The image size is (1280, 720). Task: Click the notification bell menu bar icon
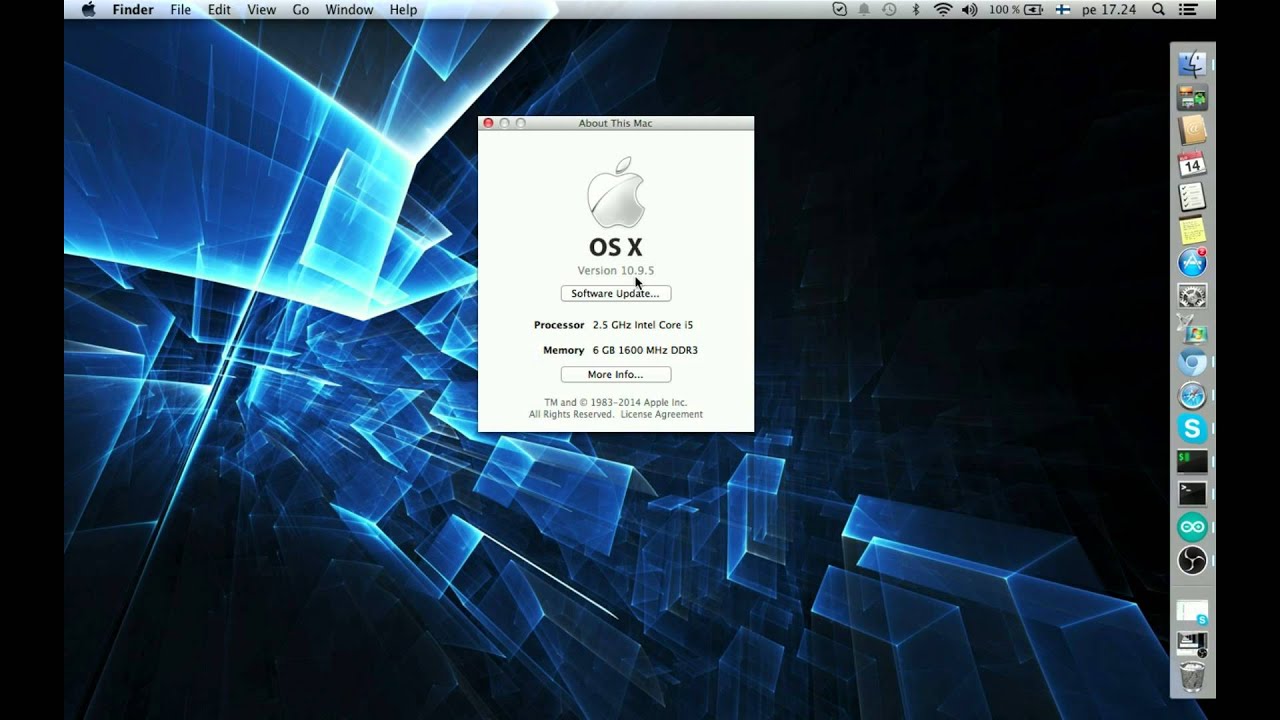[864, 9]
